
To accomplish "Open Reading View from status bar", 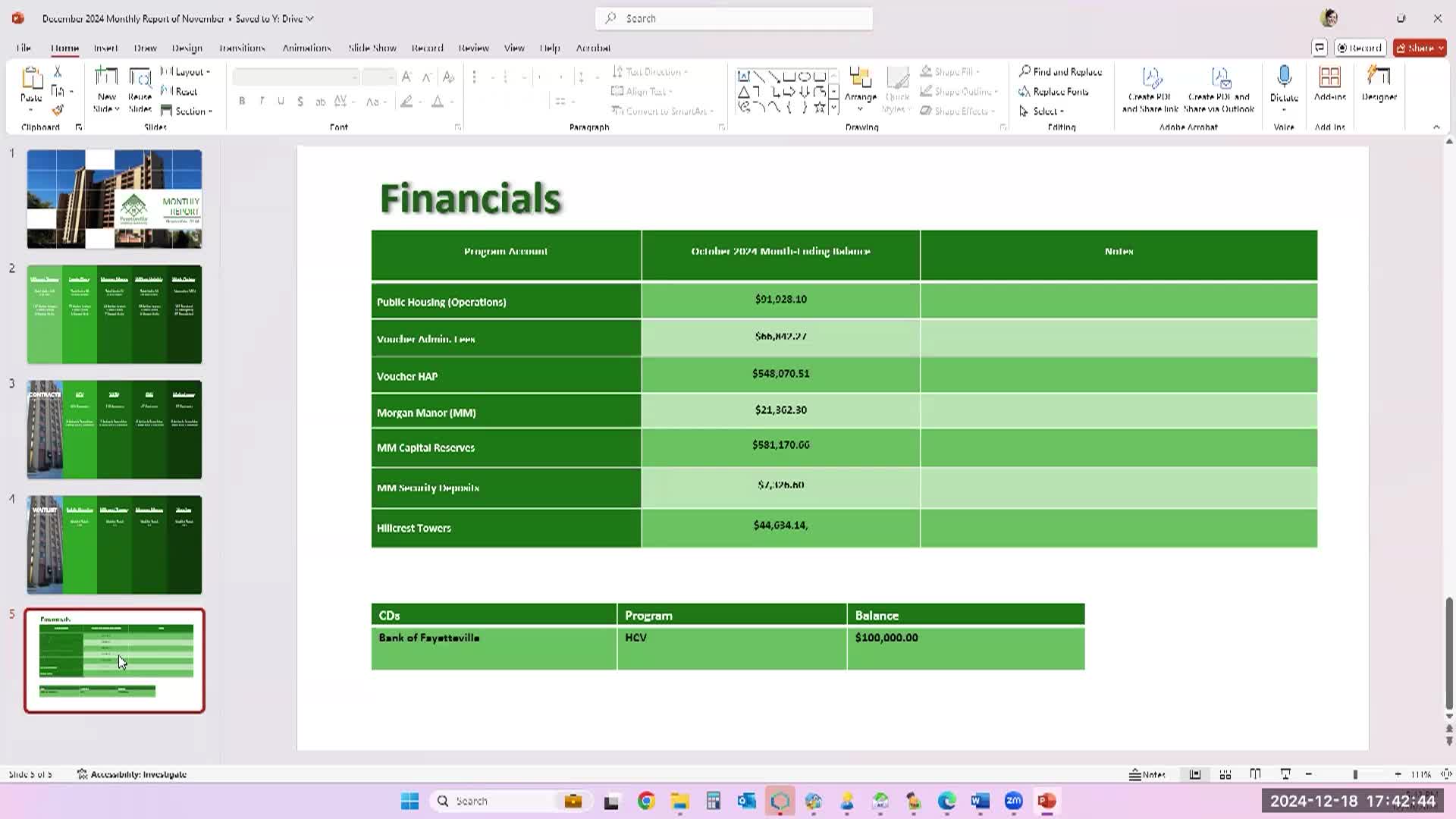I will click(x=1255, y=774).
